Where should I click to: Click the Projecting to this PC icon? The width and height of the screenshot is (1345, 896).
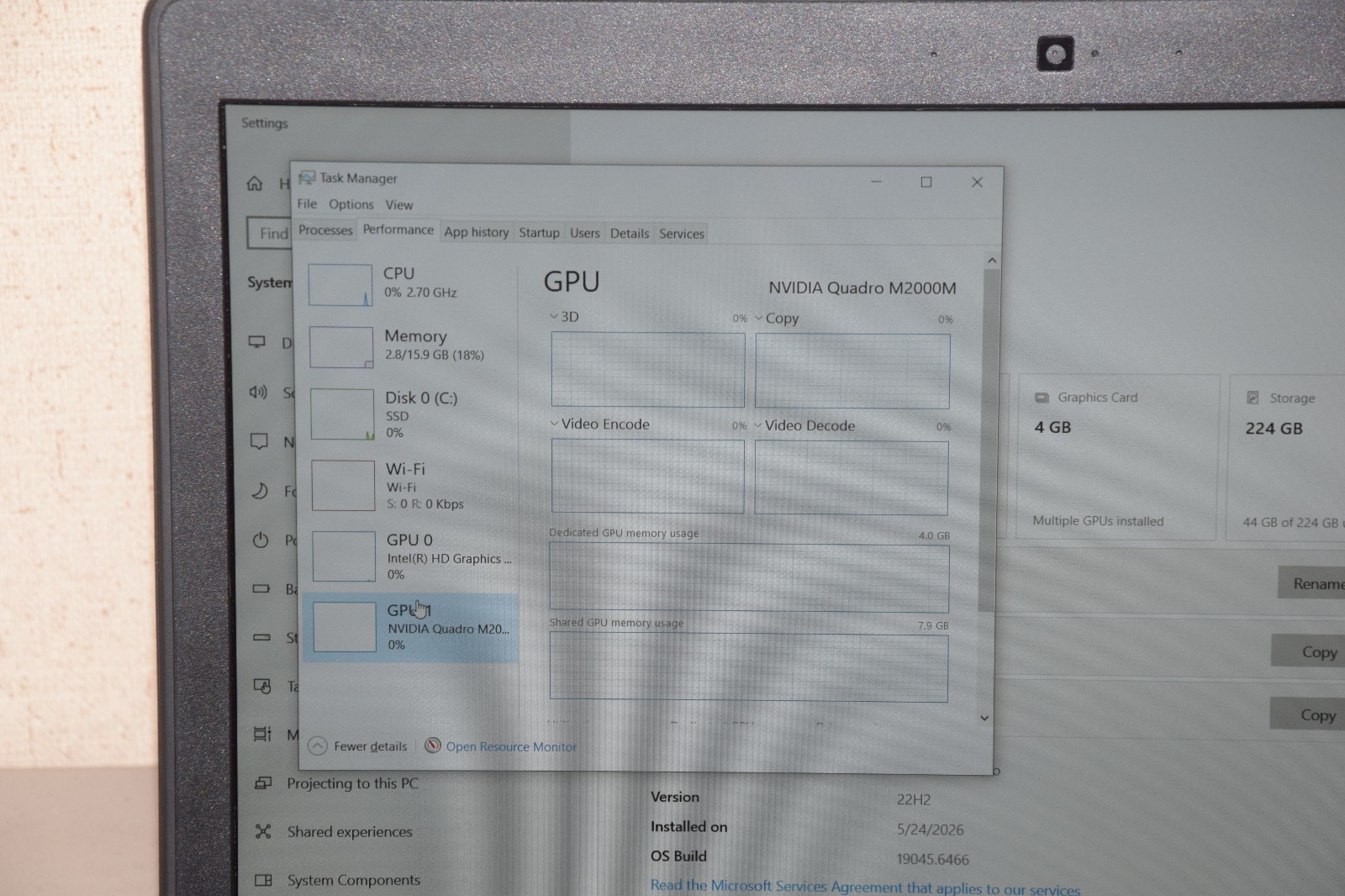pyautogui.click(x=263, y=783)
